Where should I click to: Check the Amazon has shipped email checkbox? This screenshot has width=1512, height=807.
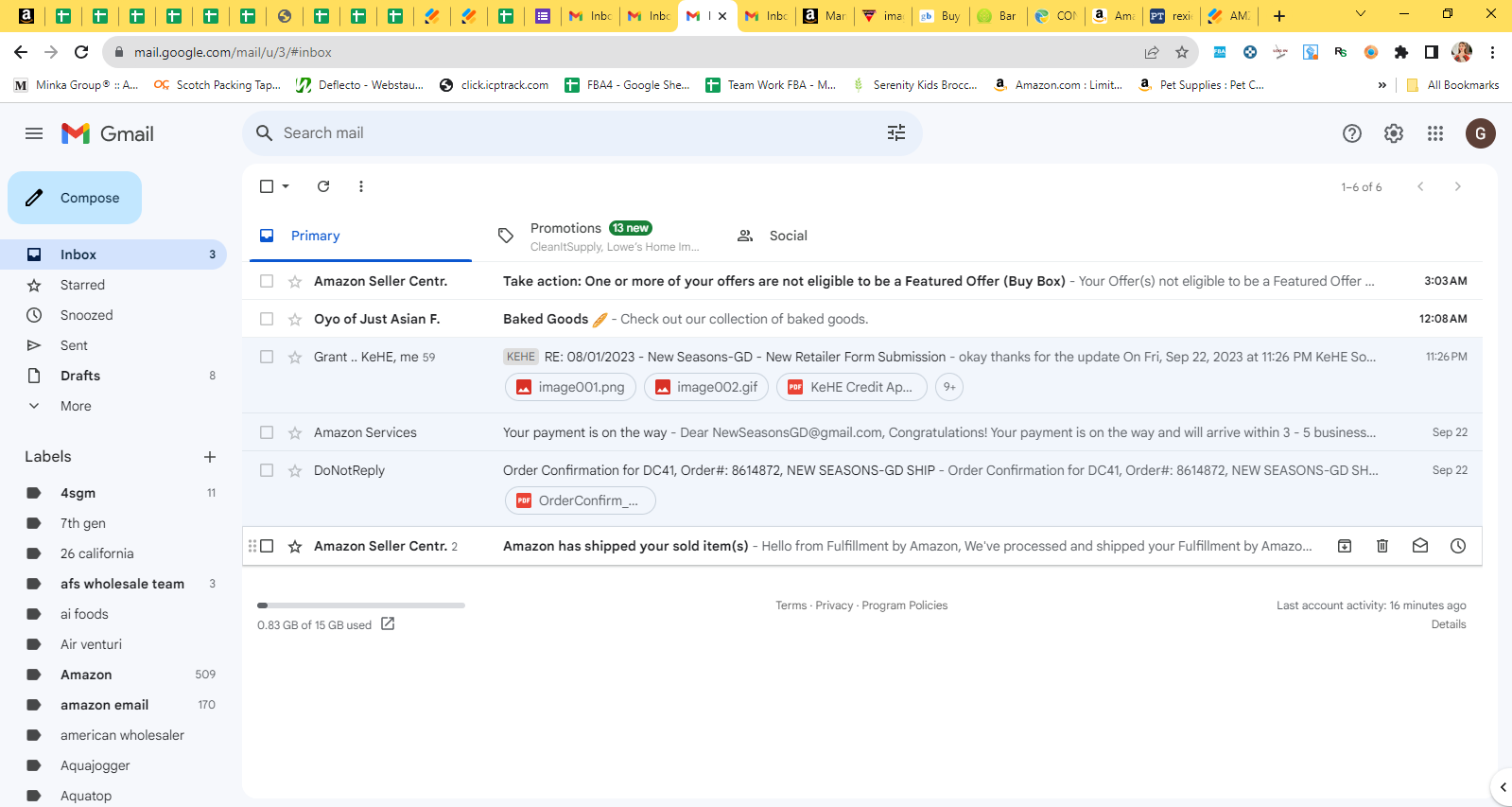click(x=267, y=546)
